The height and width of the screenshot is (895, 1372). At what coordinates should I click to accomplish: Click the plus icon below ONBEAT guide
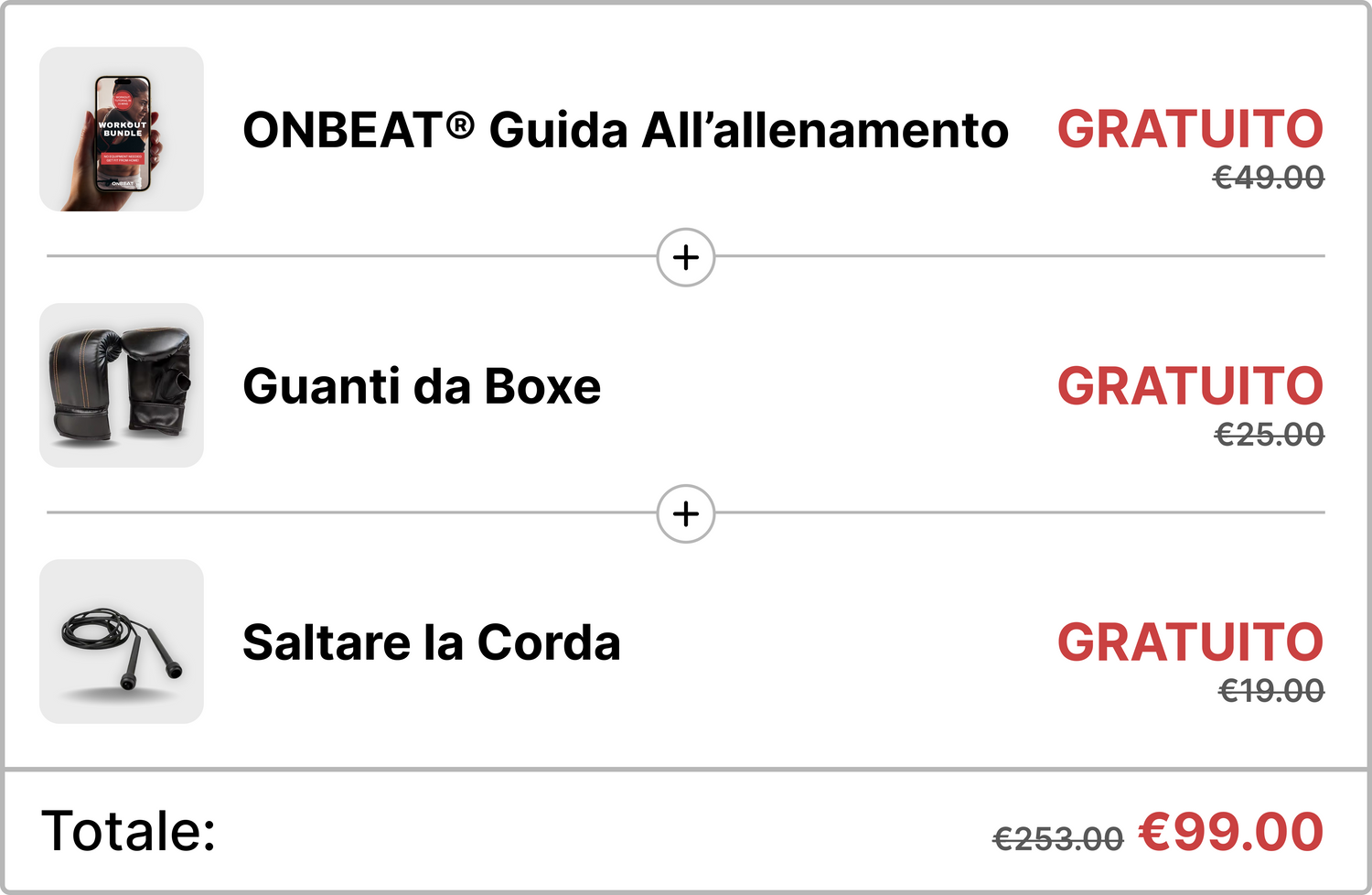[x=686, y=257]
